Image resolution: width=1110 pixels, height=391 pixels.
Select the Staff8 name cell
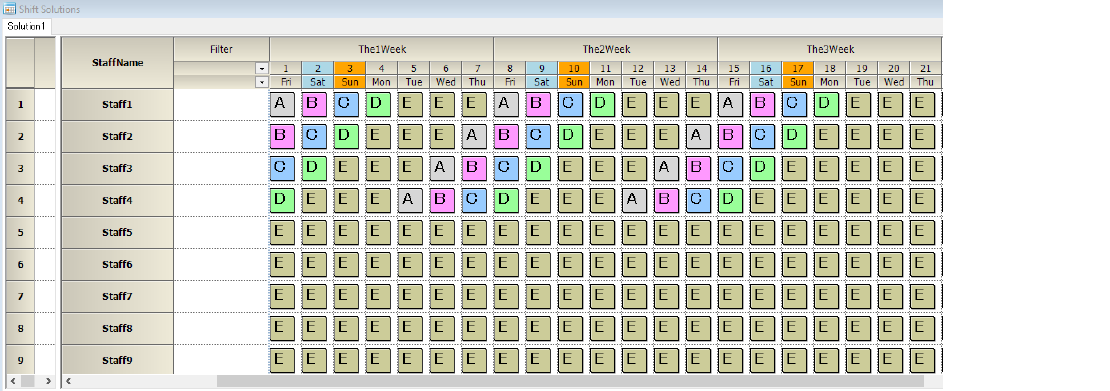118,328
